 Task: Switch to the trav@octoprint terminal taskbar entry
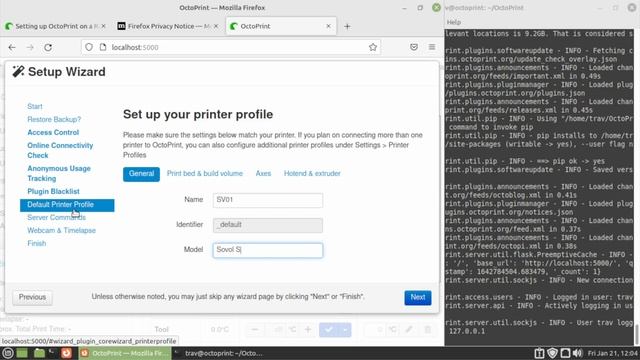click(x=218, y=353)
